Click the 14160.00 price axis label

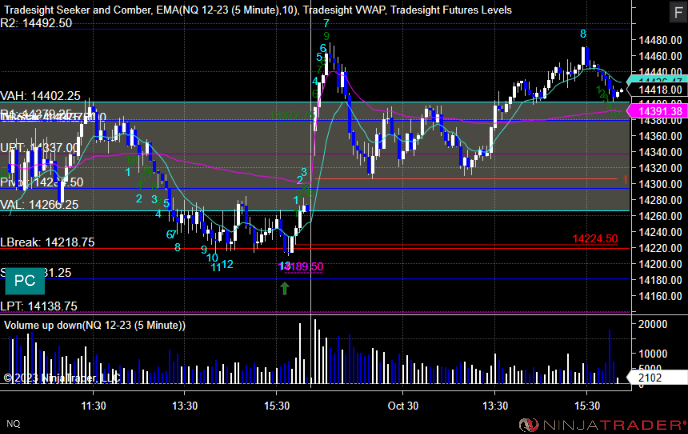click(x=660, y=296)
